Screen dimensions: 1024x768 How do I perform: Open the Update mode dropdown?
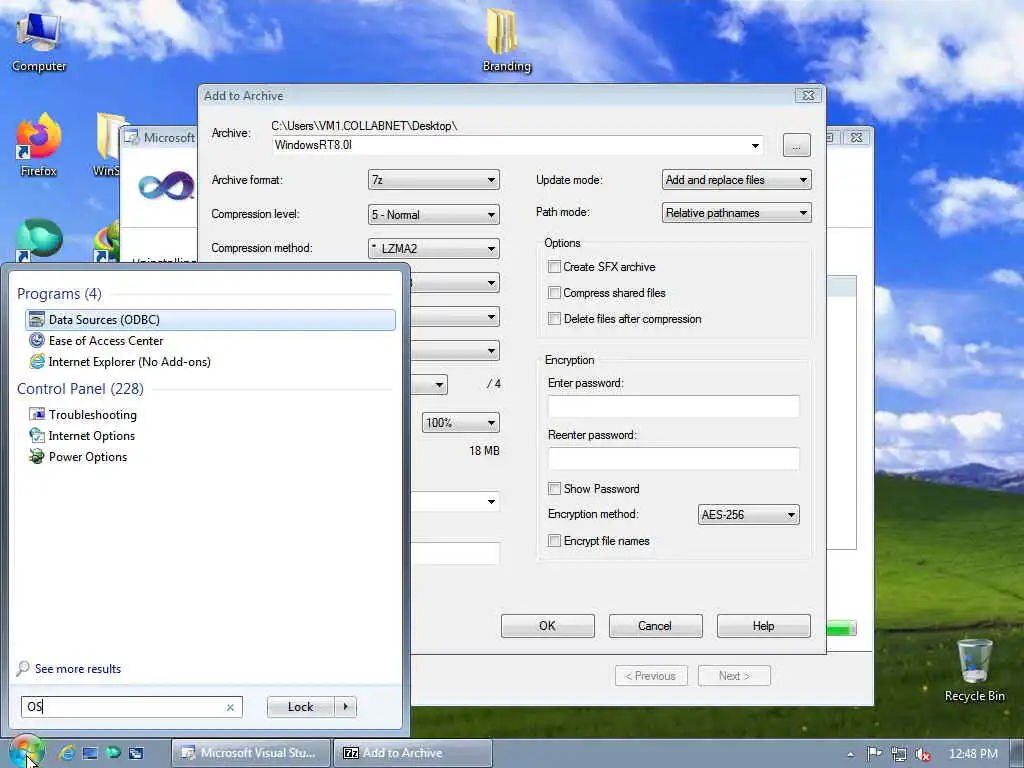pos(737,180)
